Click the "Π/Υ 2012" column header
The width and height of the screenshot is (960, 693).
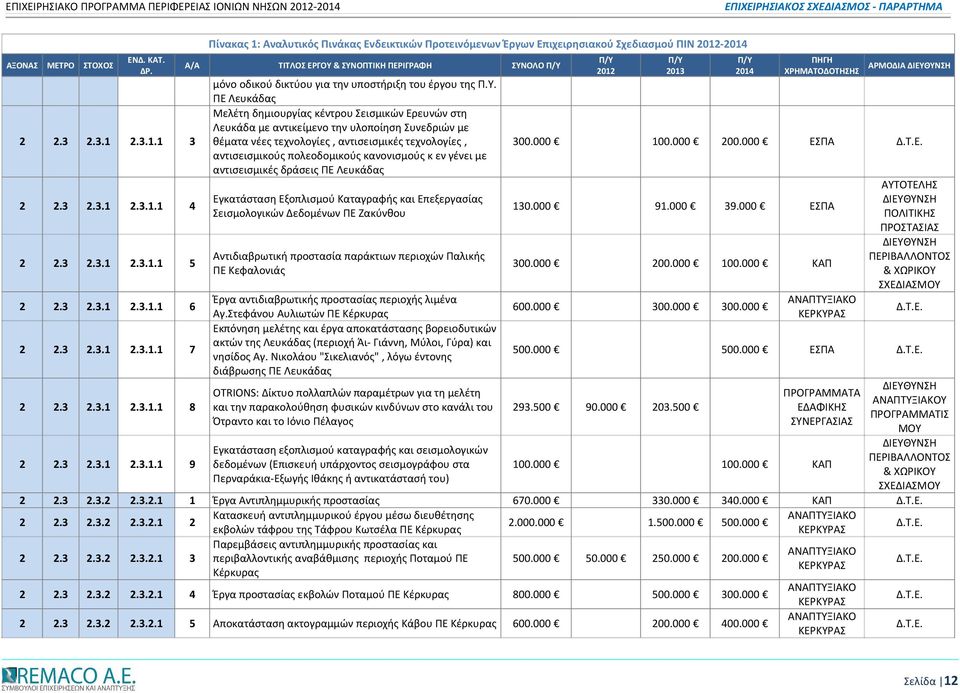(x=606, y=66)
